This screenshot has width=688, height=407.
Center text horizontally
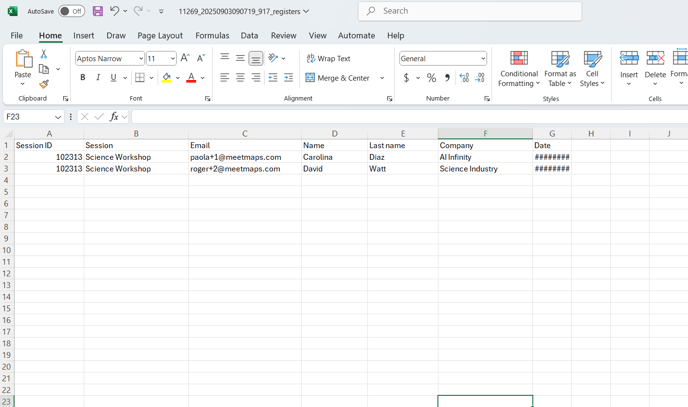(x=240, y=78)
